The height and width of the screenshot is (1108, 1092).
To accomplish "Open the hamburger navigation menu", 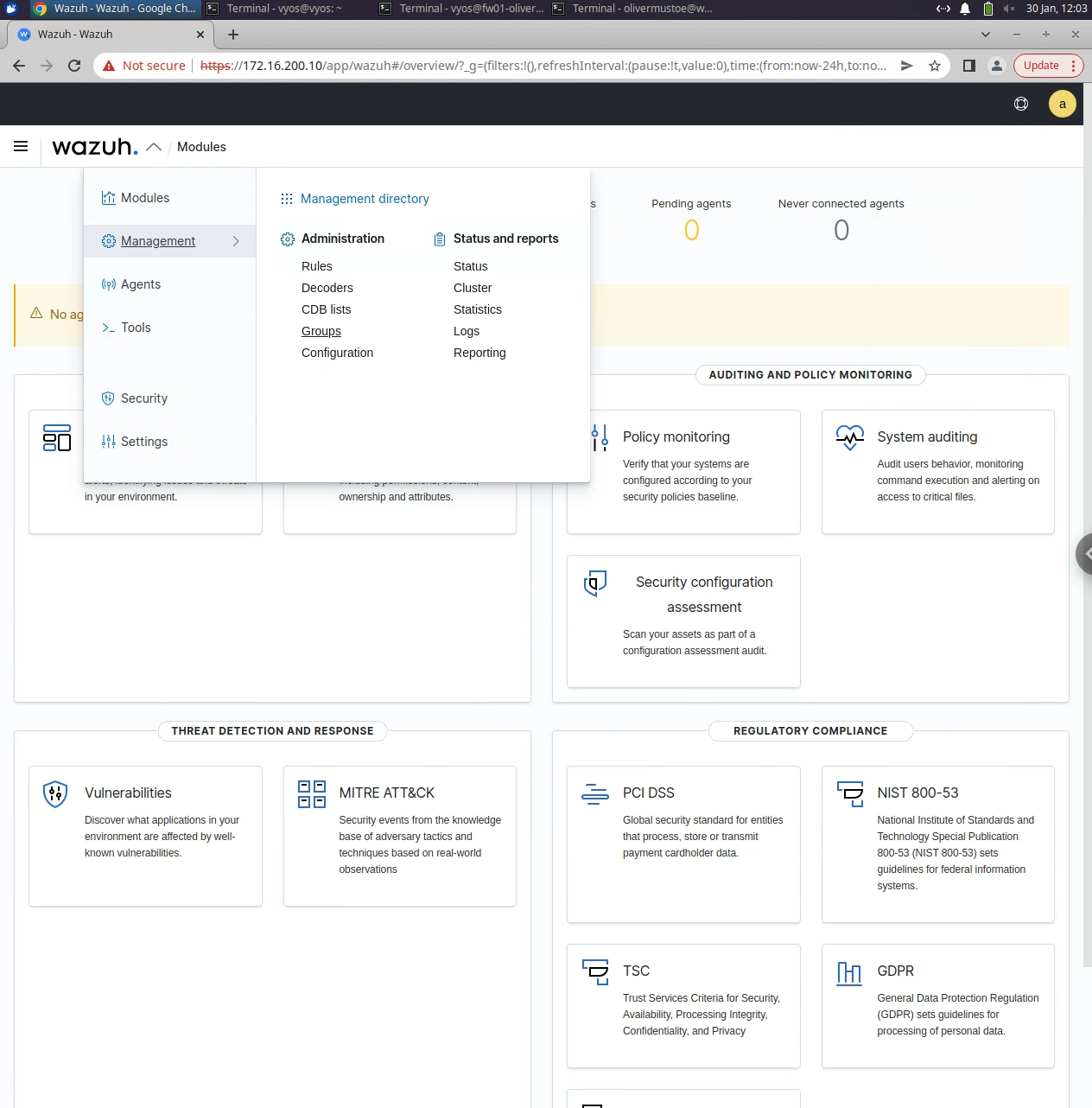I will (x=21, y=147).
